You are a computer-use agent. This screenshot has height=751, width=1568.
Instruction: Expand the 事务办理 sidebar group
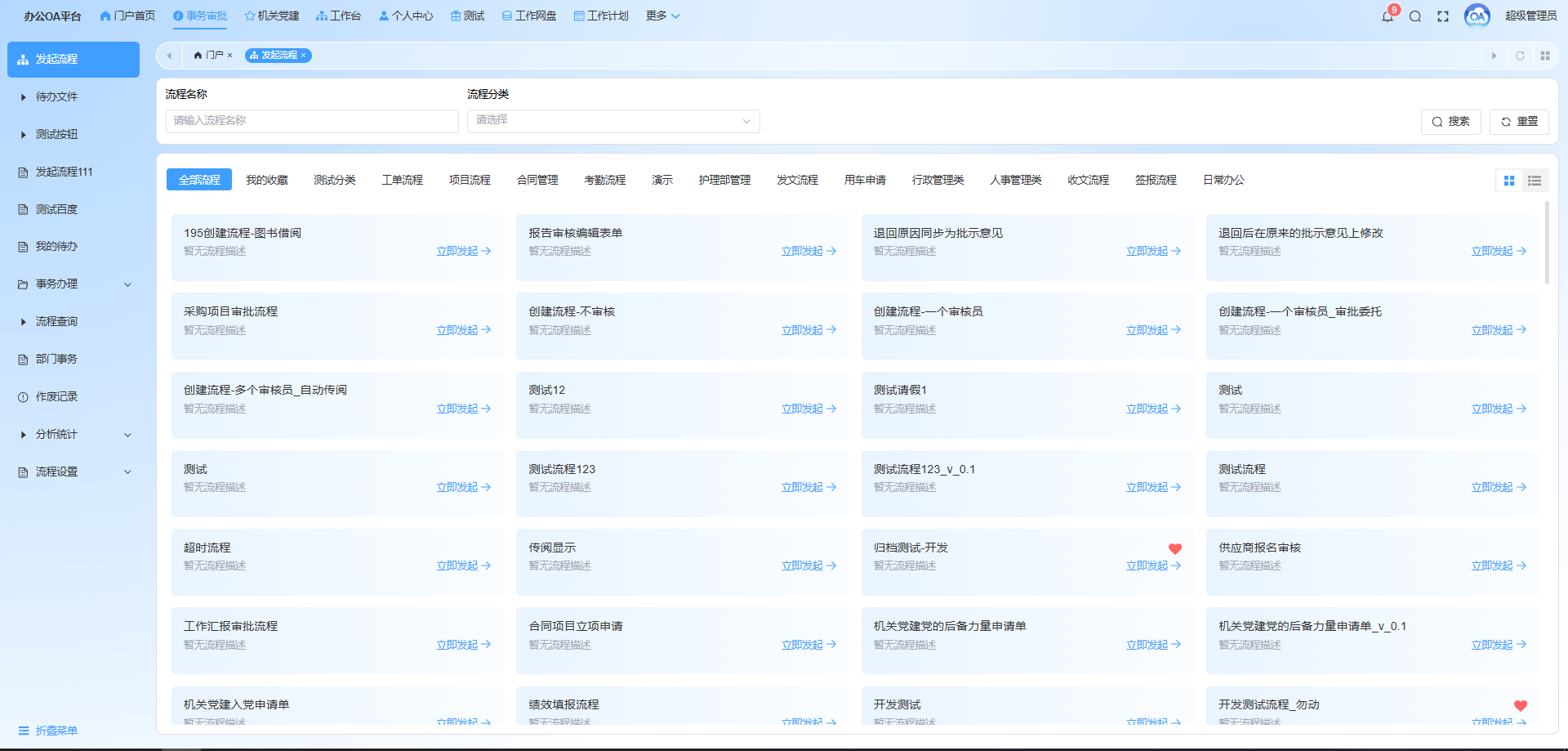click(x=73, y=284)
